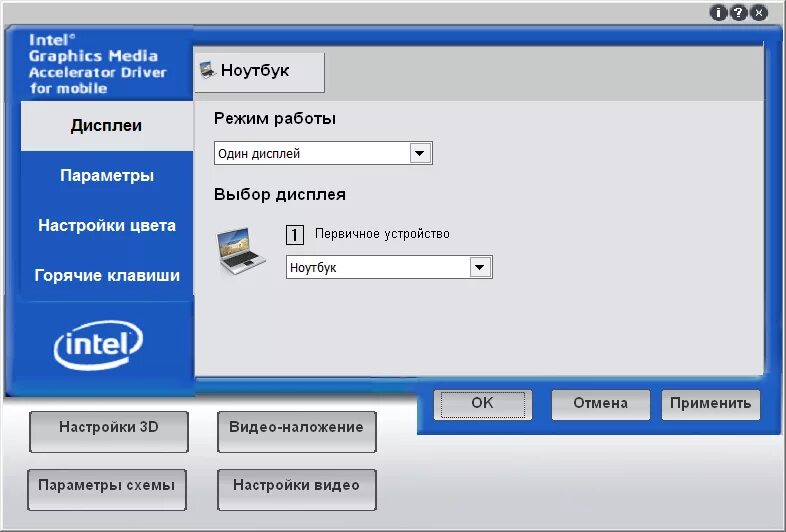Open Видео-наложение settings

pos(296,432)
